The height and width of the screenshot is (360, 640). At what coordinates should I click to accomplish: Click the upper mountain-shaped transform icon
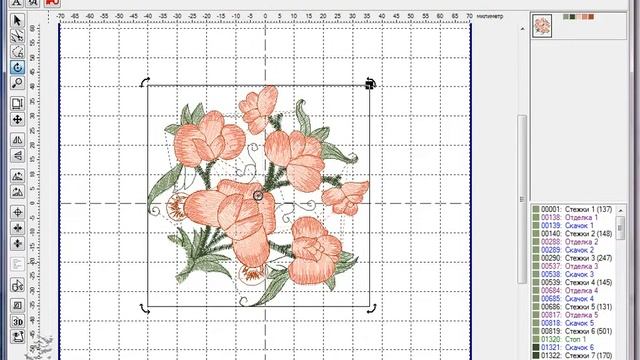tap(17, 176)
